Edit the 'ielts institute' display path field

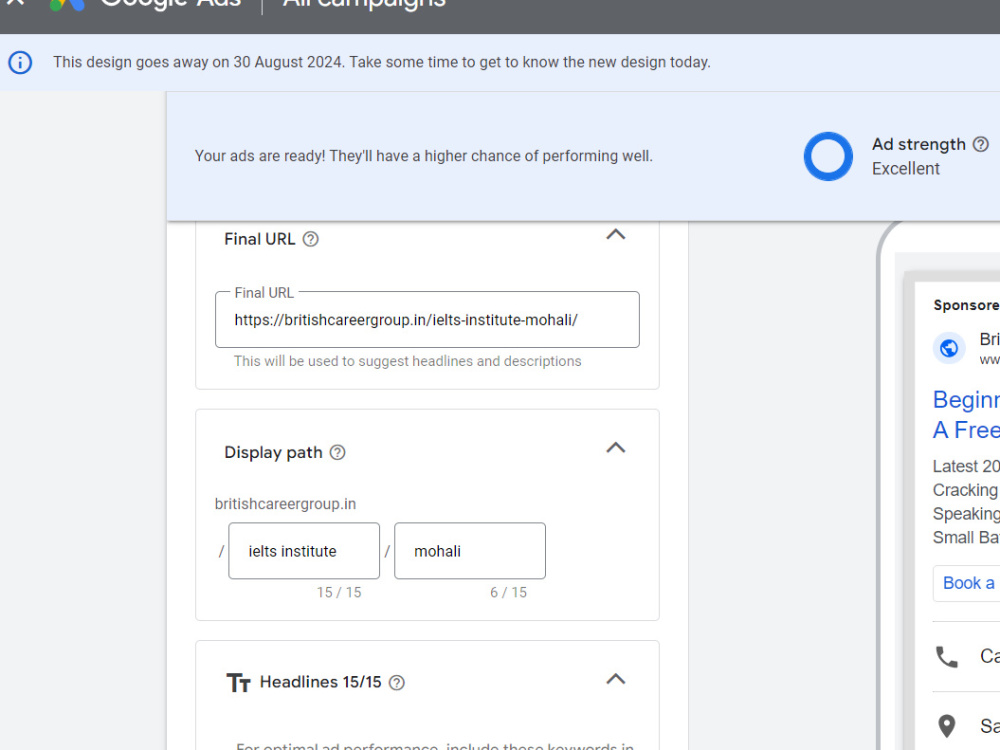pyautogui.click(x=304, y=551)
